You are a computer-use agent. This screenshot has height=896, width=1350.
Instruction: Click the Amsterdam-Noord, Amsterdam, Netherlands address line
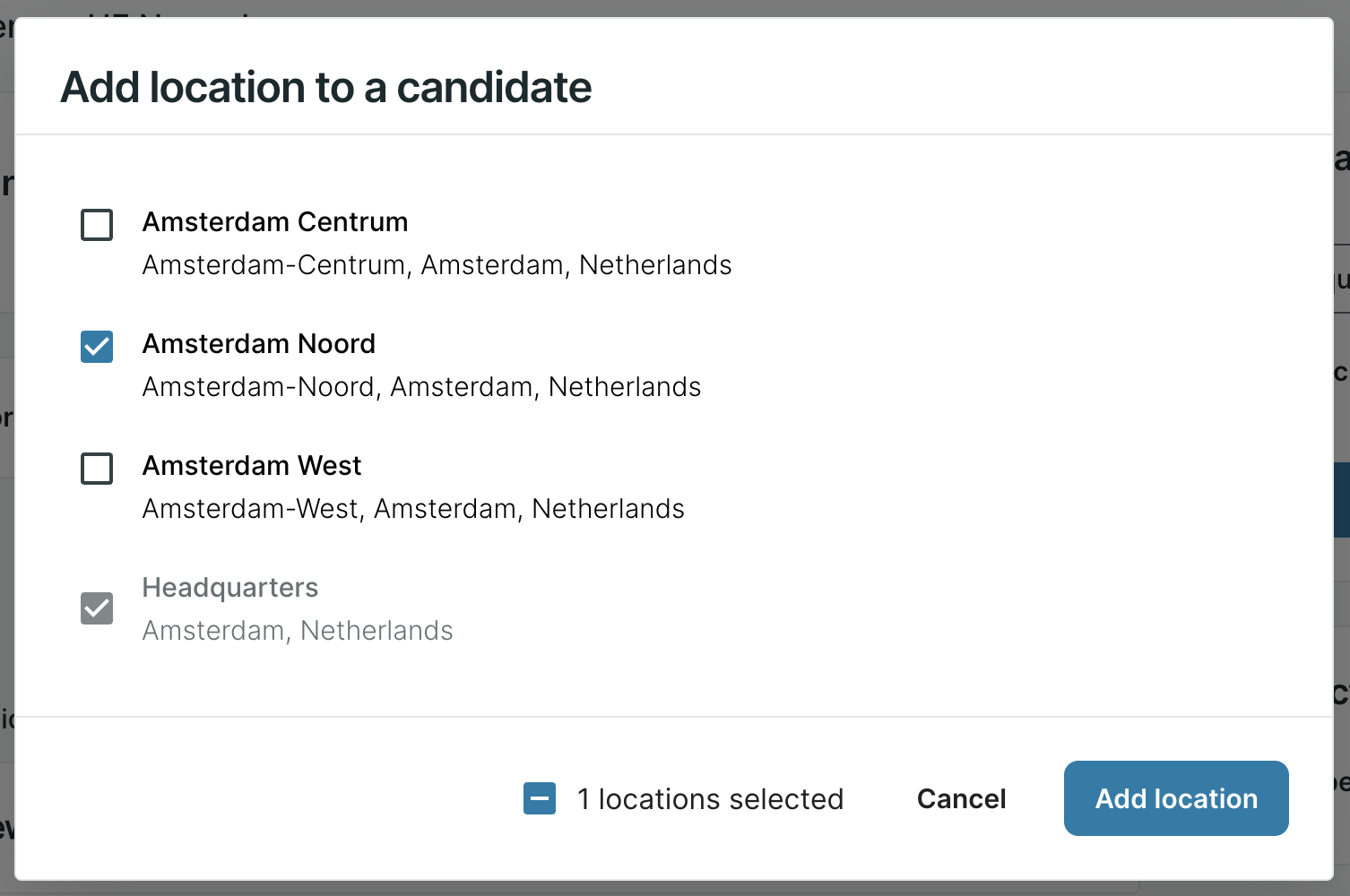point(421,387)
